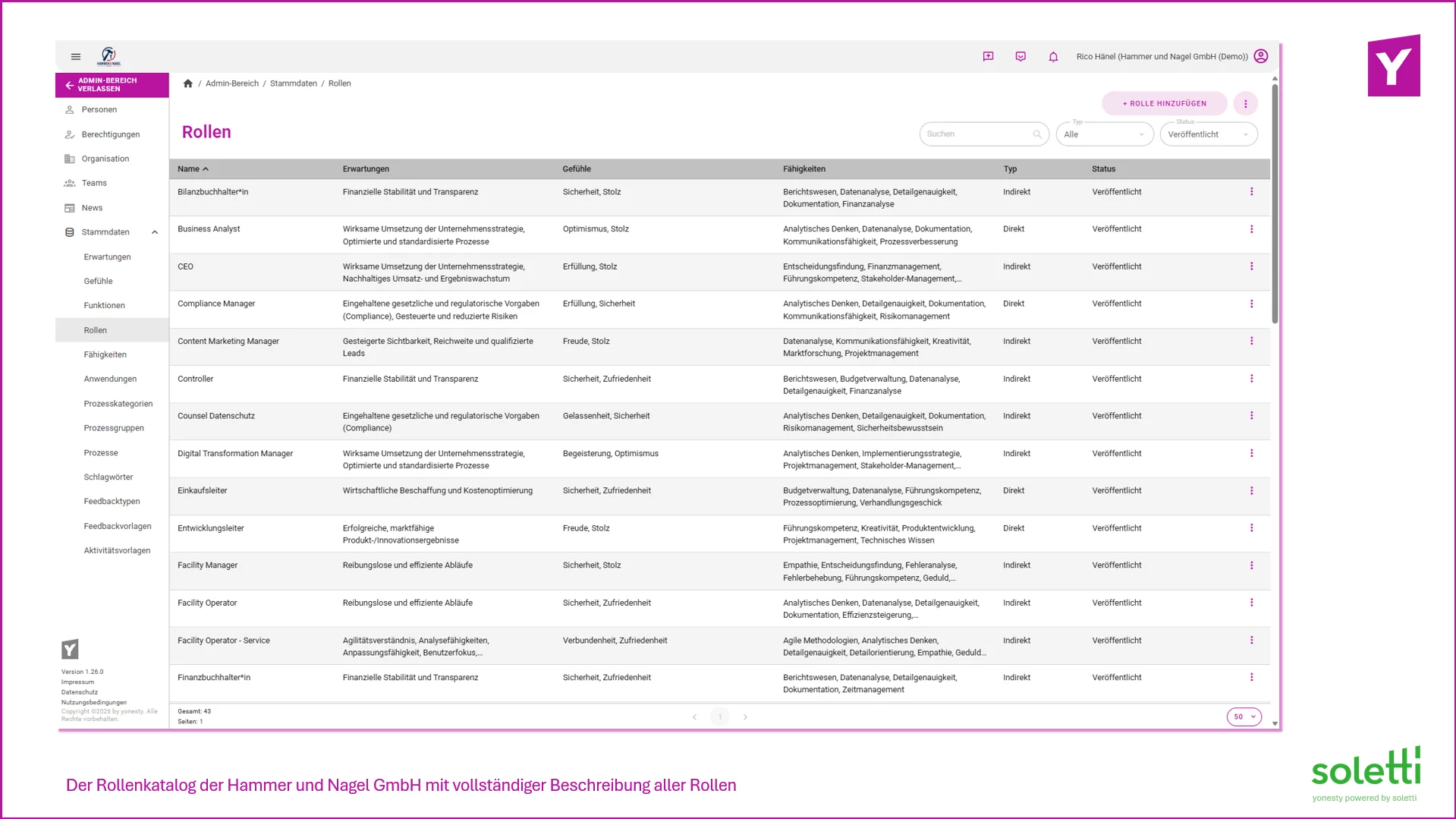This screenshot has height=819, width=1456.
Task: Click the home icon in breadcrumb
Action: [188, 83]
